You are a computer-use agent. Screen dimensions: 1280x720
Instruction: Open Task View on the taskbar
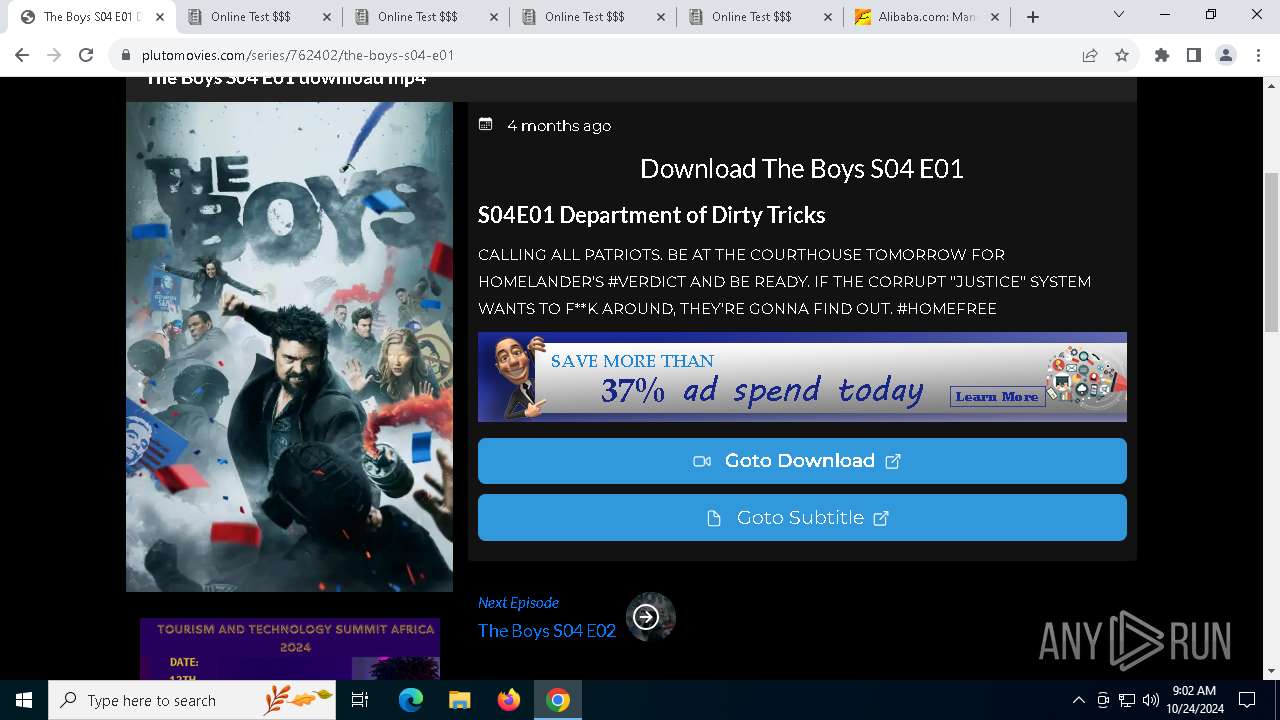[361, 700]
